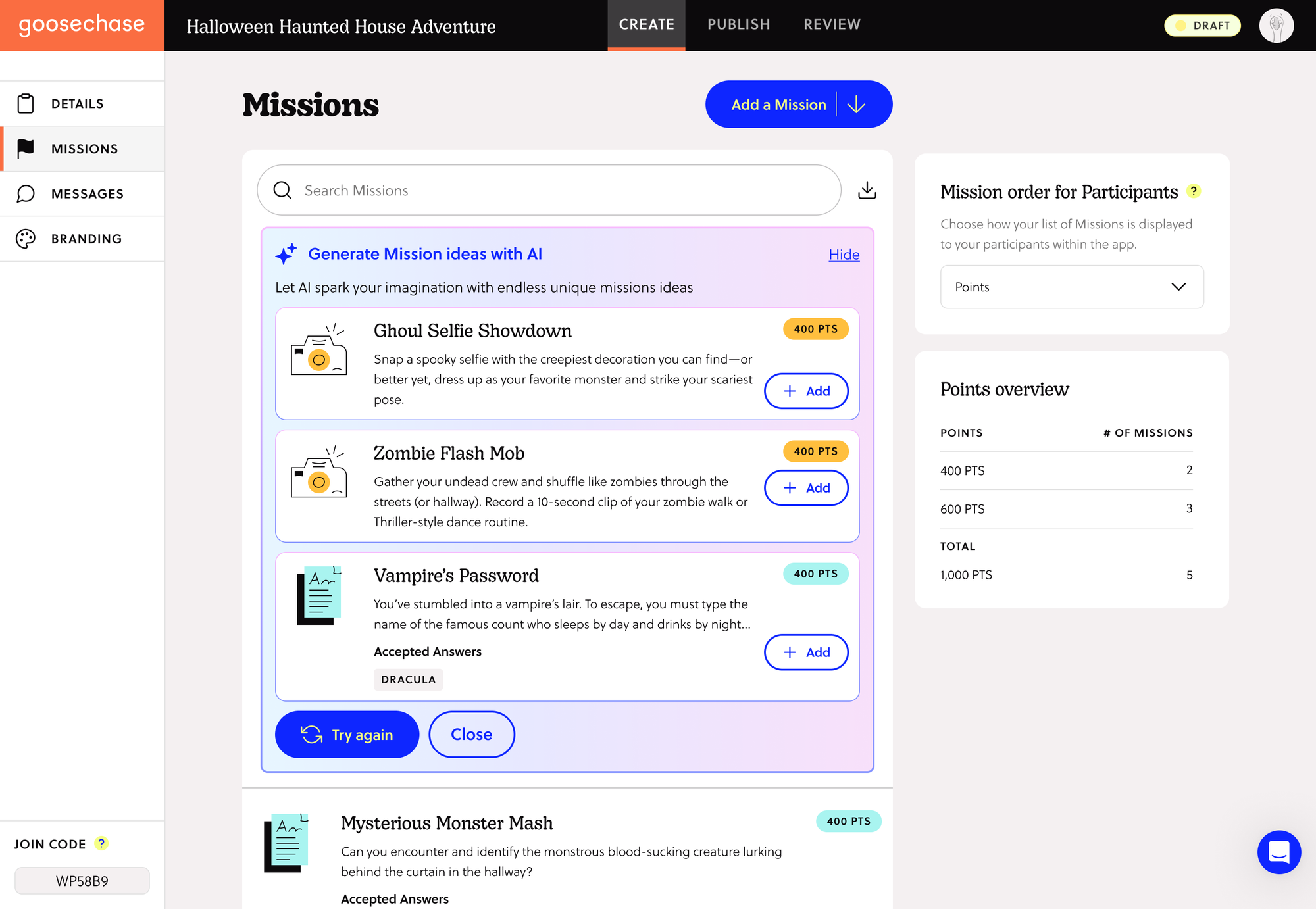Click the Close button in AI panel
Image resolution: width=1316 pixels, height=909 pixels.
[x=471, y=735]
